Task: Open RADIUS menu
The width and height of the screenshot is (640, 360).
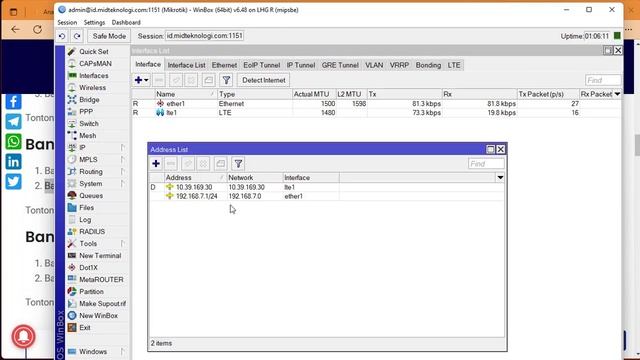Action: click(x=92, y=231)
